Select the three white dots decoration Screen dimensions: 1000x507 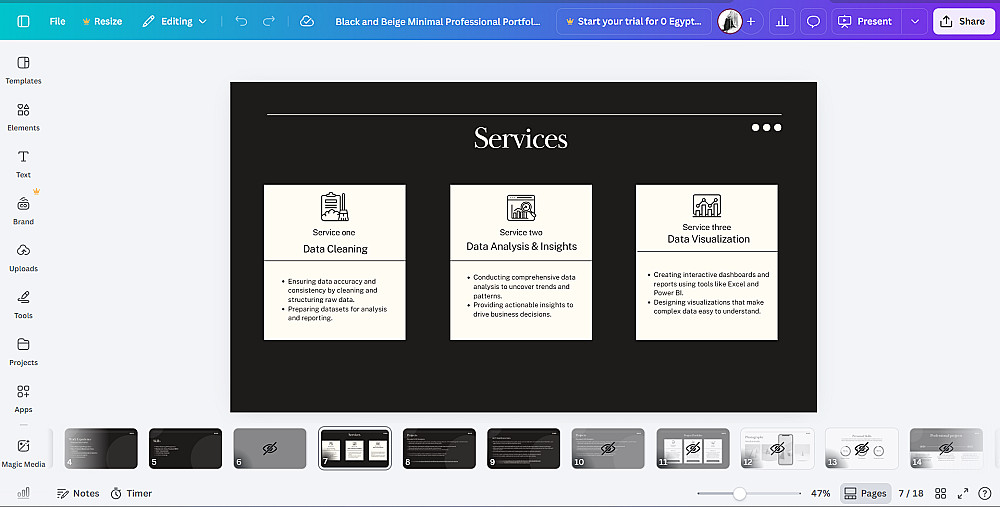766,128
